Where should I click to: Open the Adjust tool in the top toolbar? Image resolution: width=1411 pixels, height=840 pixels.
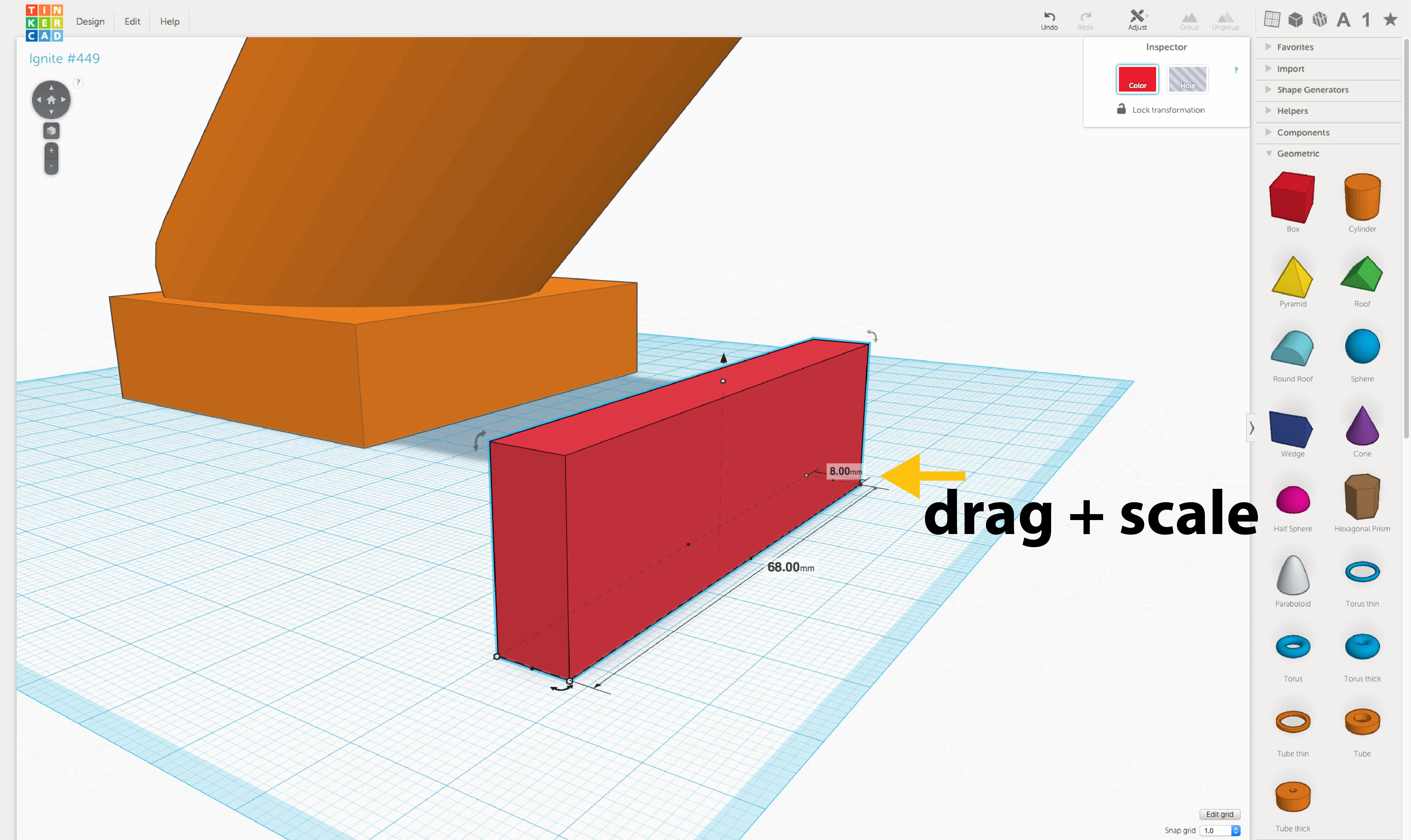point(1138,17)
